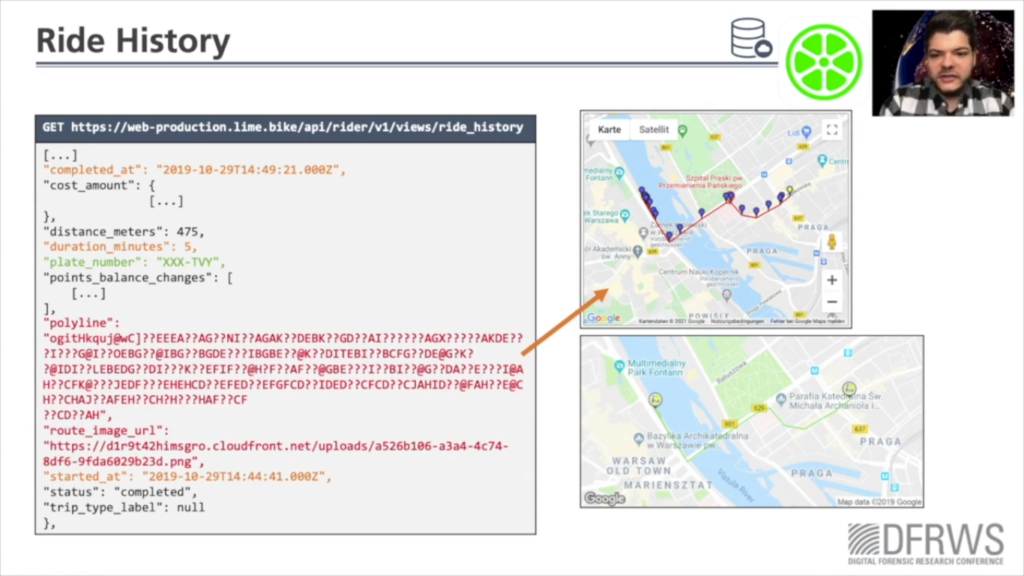The height and width of the screenshot is (576, 1024).
Task: Click the "polyline": key
Action: 82,323
